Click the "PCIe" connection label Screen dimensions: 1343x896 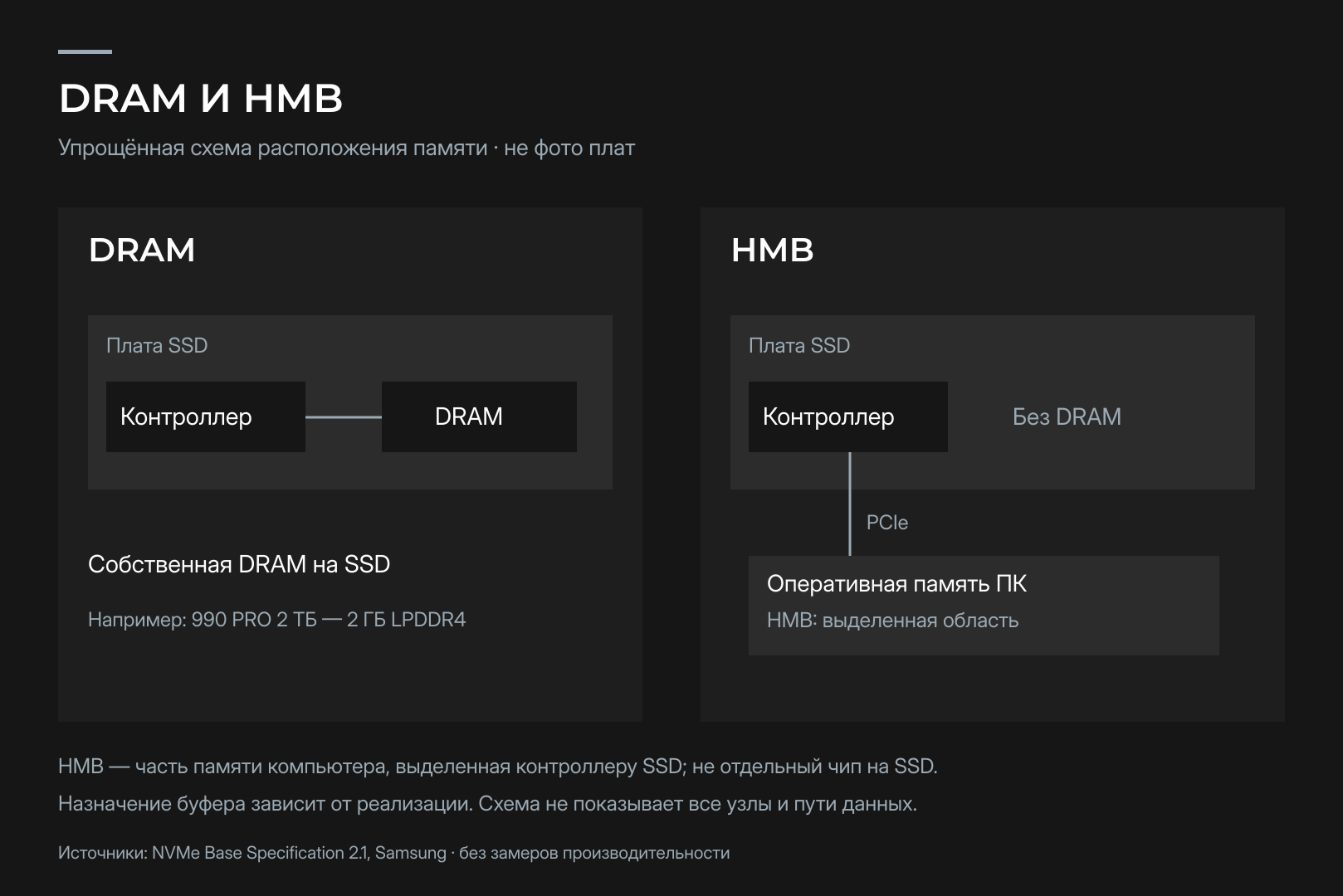[887, 523]
